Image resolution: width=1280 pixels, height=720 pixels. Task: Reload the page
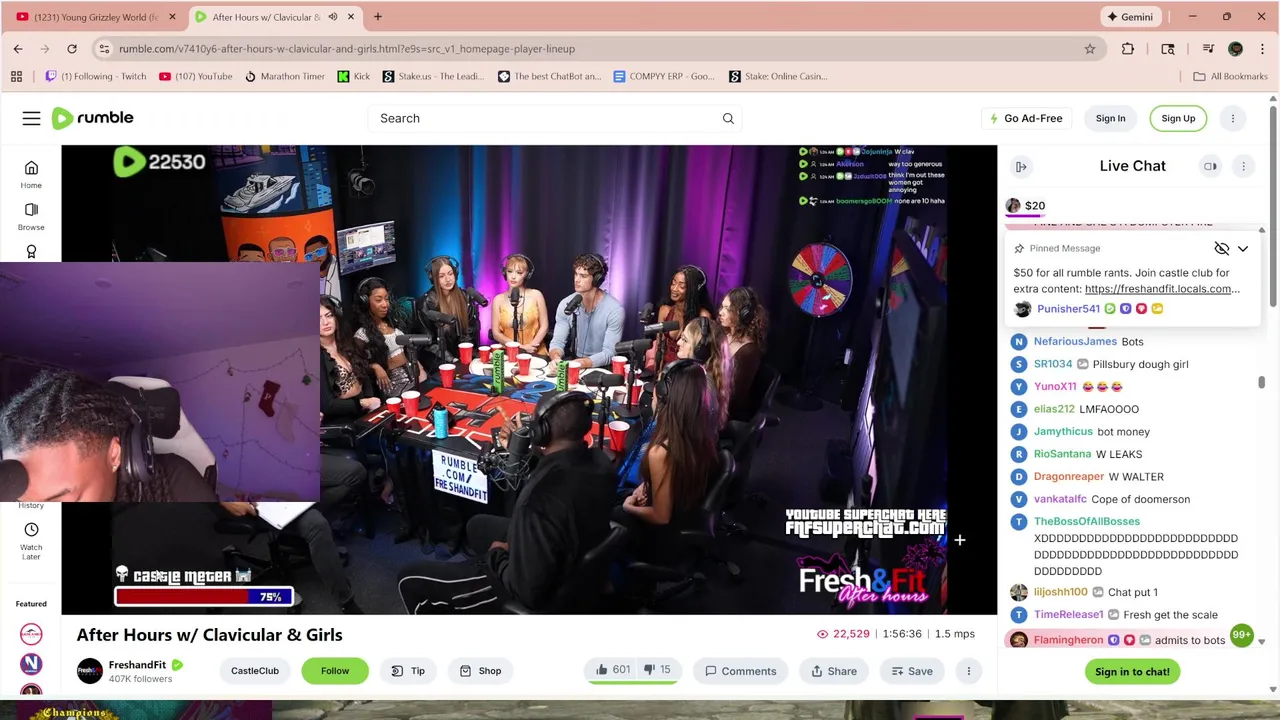(72, 49)
